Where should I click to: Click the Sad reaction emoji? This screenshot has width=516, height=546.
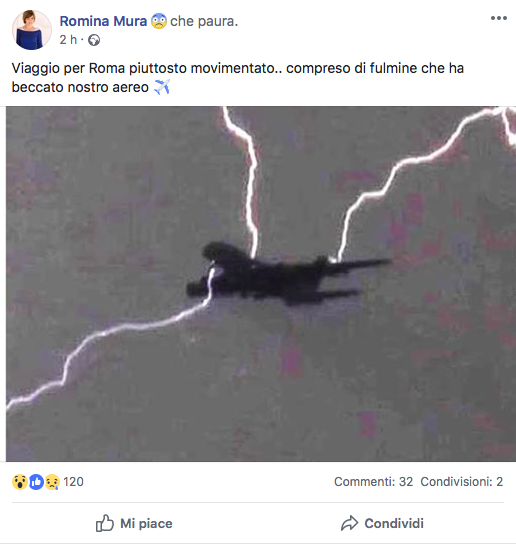52,482
